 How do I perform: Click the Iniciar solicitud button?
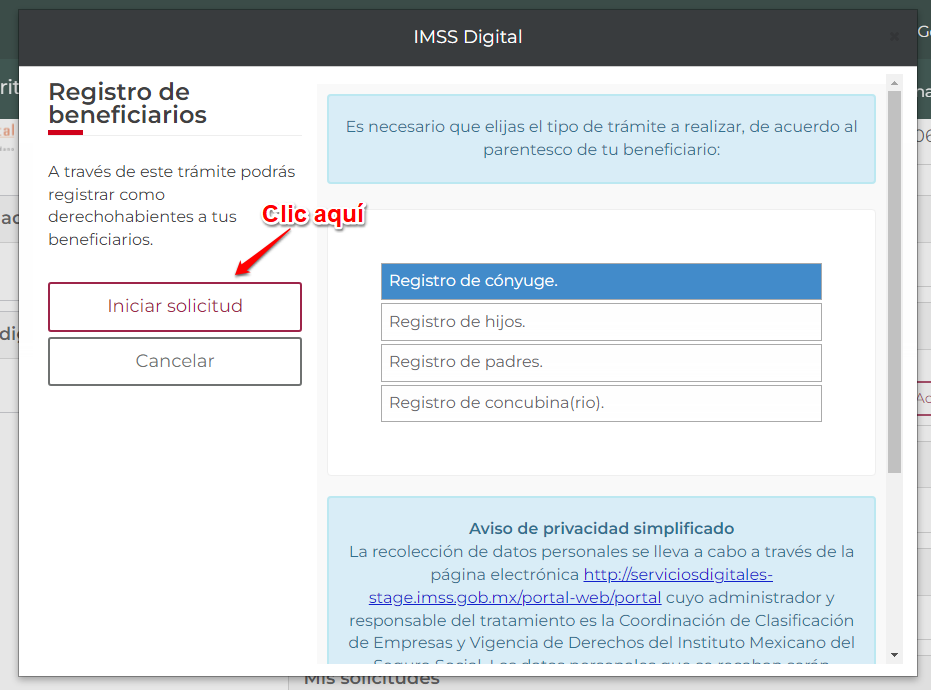tap(175, 306)
